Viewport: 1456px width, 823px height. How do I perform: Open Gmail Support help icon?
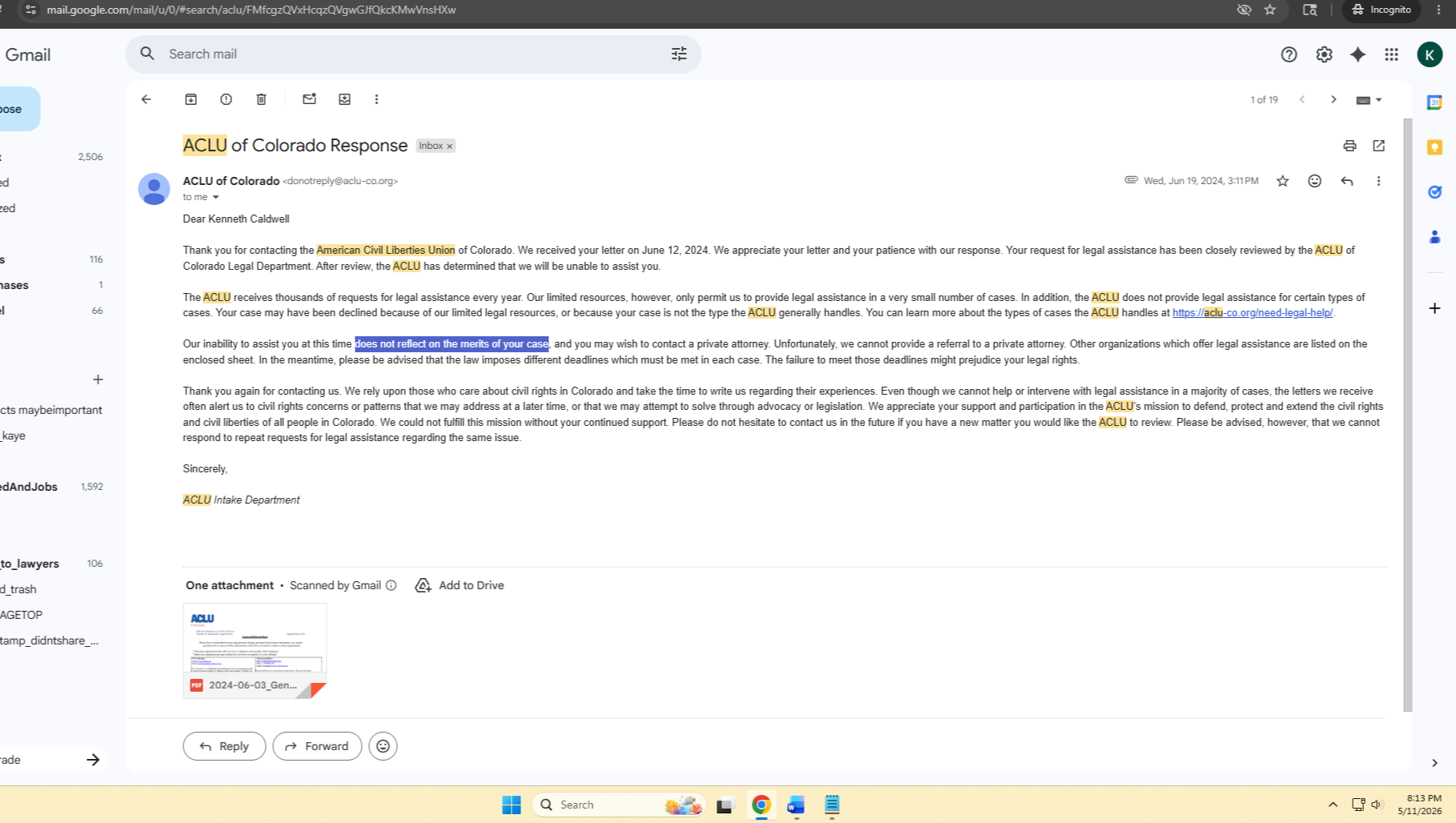click(x=1289, y=54)
